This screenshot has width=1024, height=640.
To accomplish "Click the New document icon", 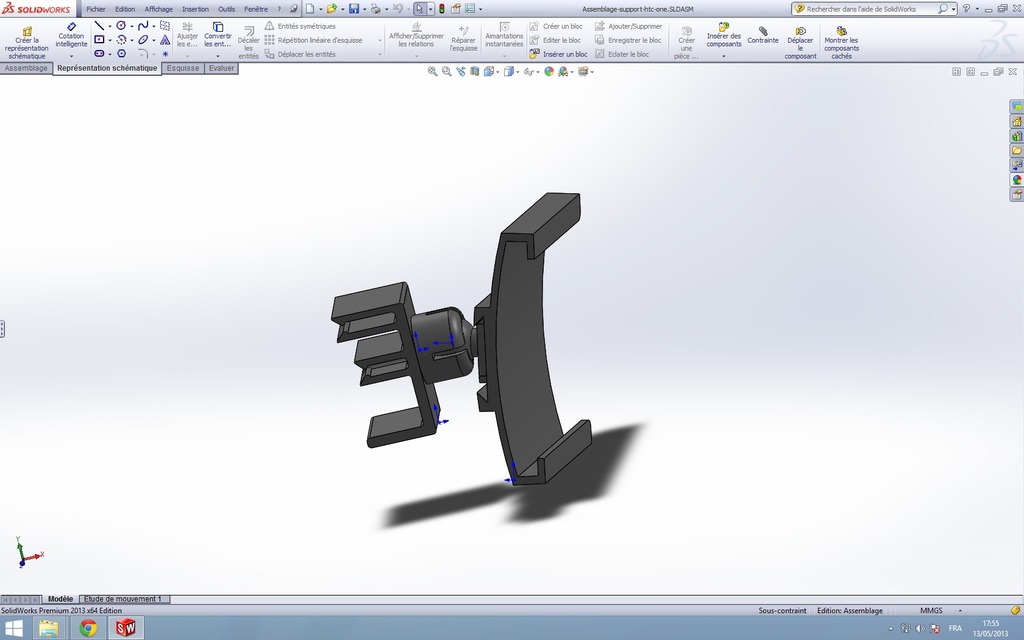I will click(x=310, y=9).
